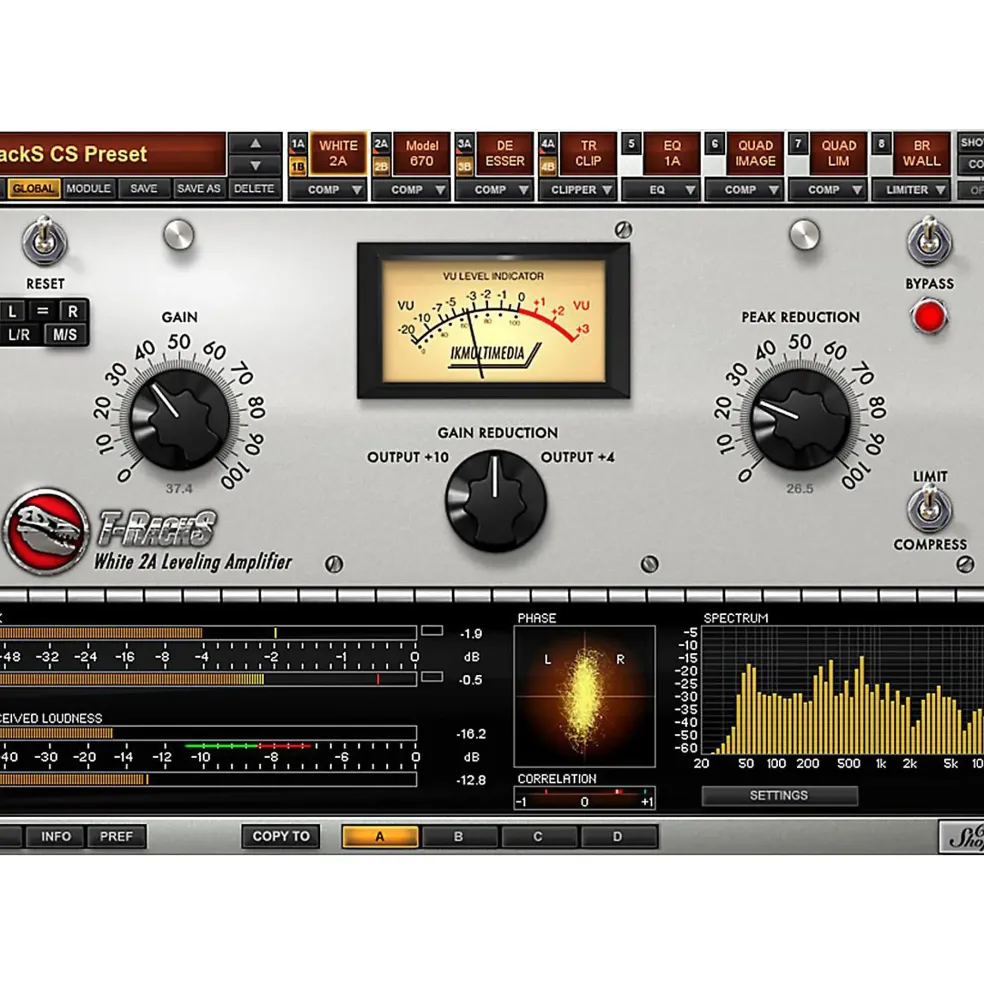This screenshot has height=985, width=984.
Task: Expand the LIMITER dropdown
Action: (x=912, y=190)
